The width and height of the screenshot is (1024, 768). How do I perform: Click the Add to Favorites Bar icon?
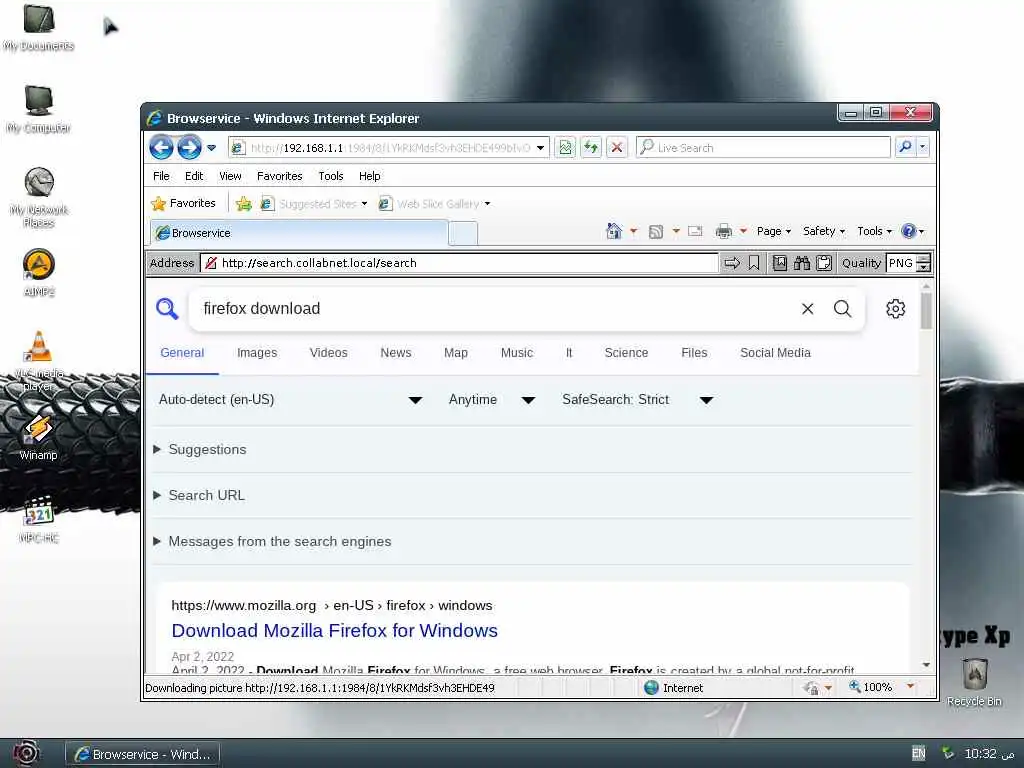pos(244,204)
